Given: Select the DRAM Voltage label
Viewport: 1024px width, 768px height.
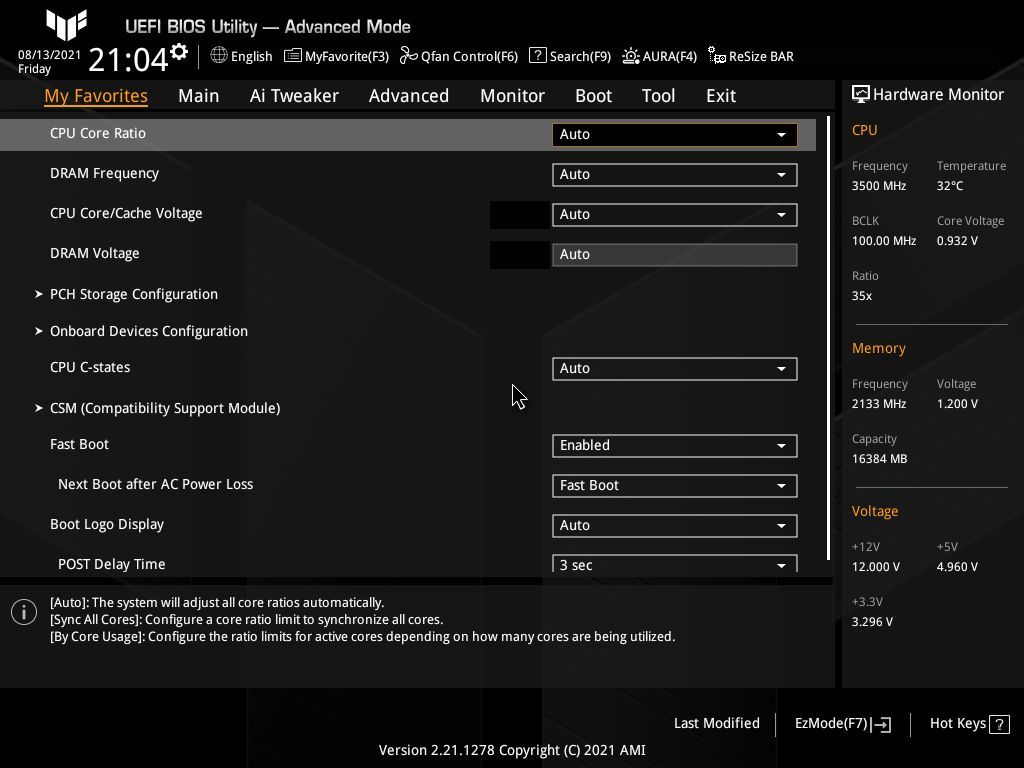Looking at the screenshot, I should coord(95,253).
